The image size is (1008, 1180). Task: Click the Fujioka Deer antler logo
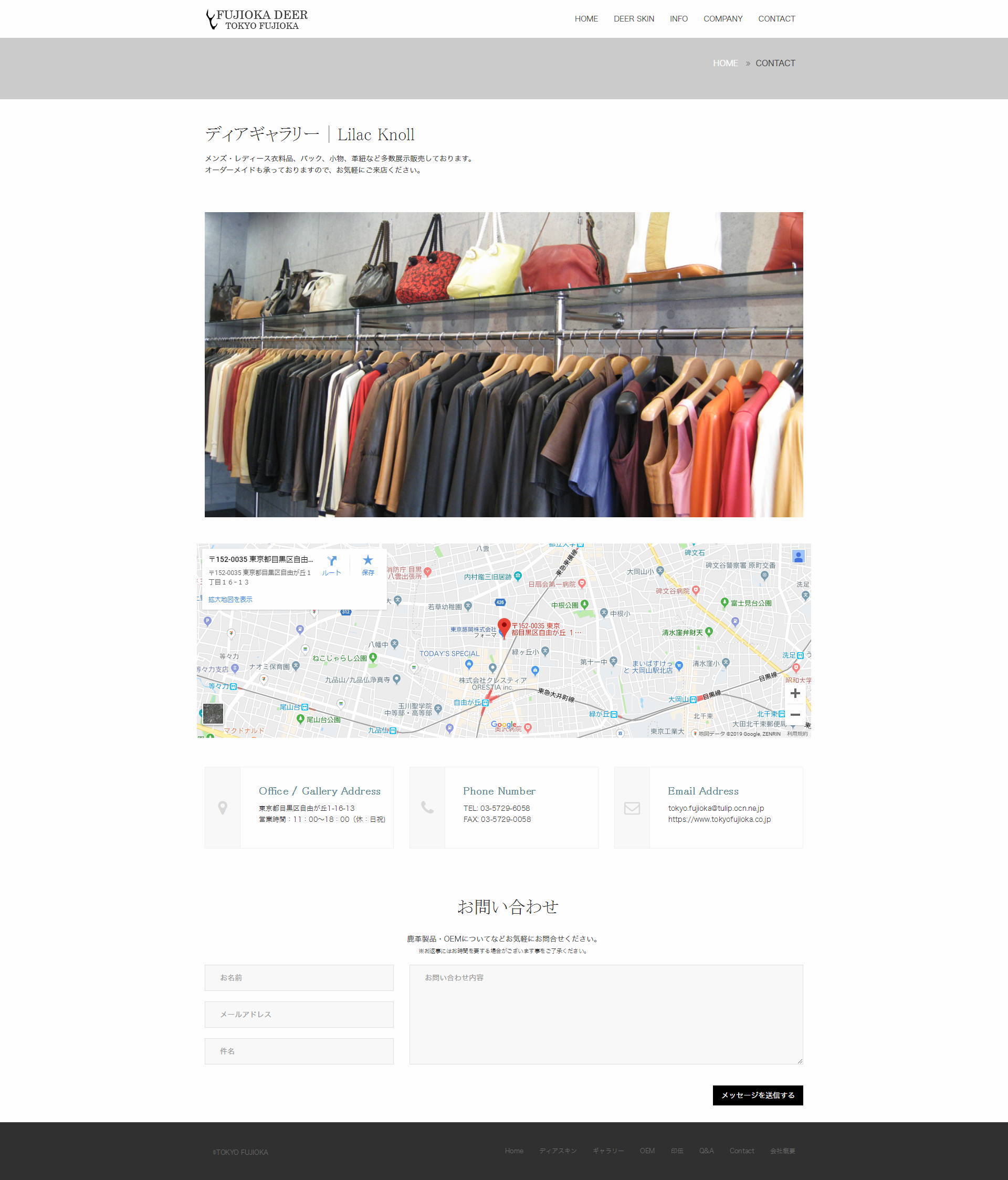point(211,19)
